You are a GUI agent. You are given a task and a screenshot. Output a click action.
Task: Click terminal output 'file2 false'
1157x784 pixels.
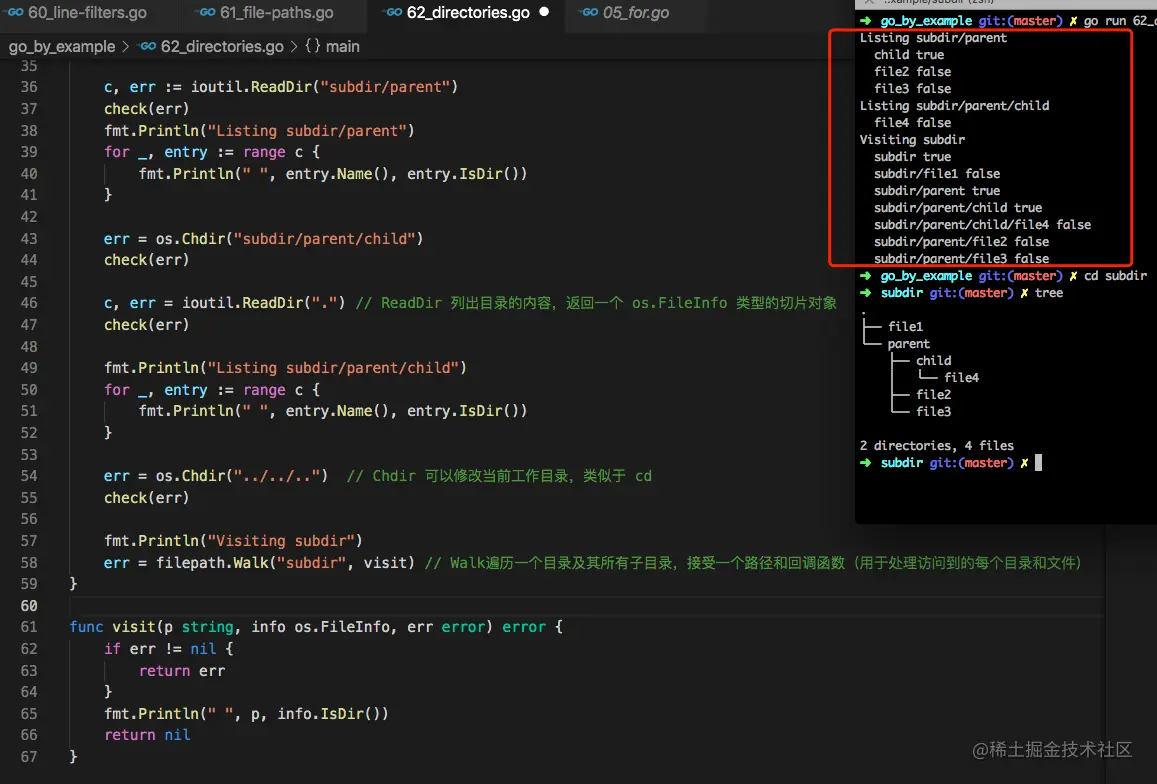(x=913, y=72)
